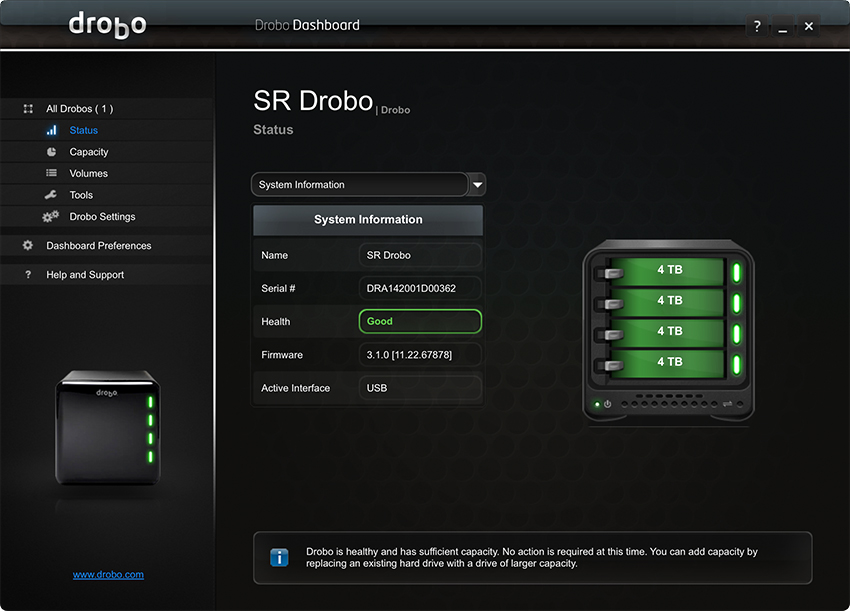Click the Drobo Settings gears icon
Viewport: 850px width, 611px height.
point(50,216)
